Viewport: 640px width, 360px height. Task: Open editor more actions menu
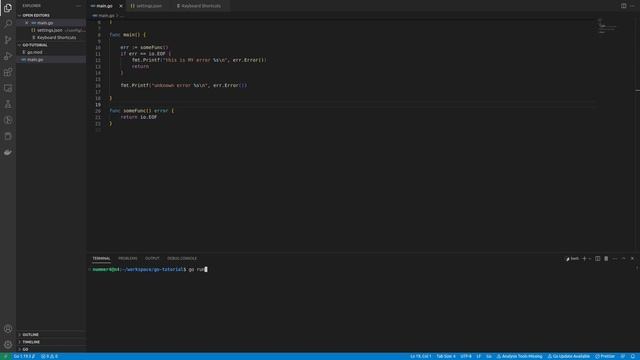[632, 6]
